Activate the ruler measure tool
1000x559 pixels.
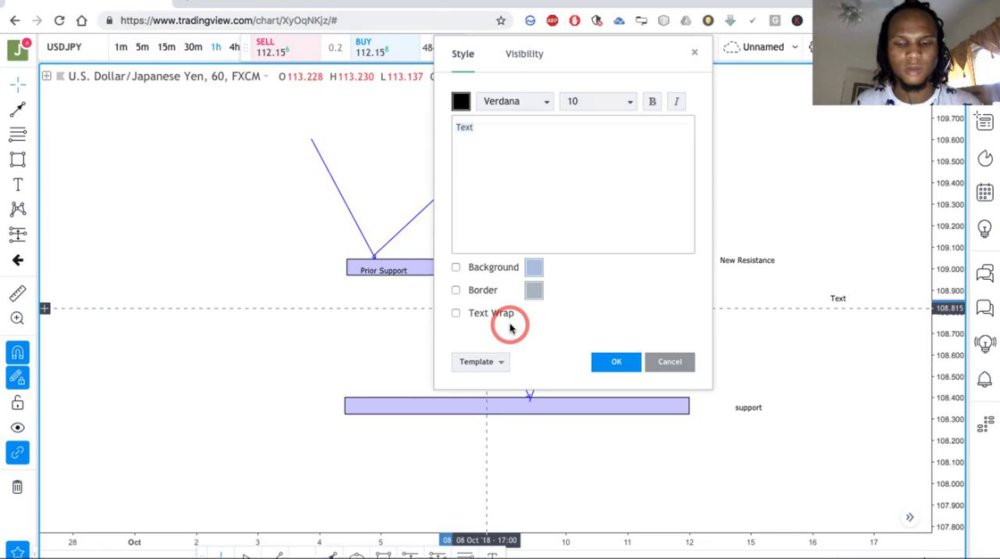[18, 293]
